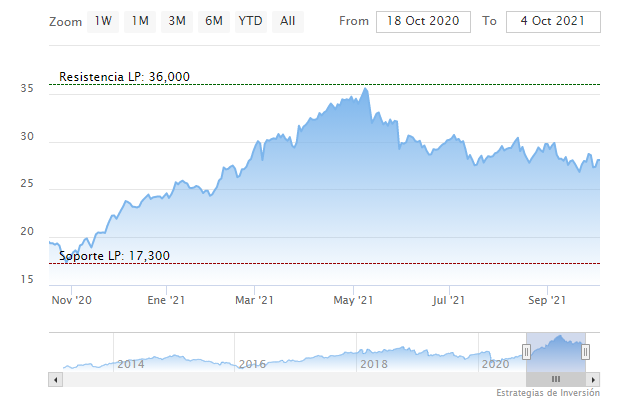Show All time range

pos(288,21)
